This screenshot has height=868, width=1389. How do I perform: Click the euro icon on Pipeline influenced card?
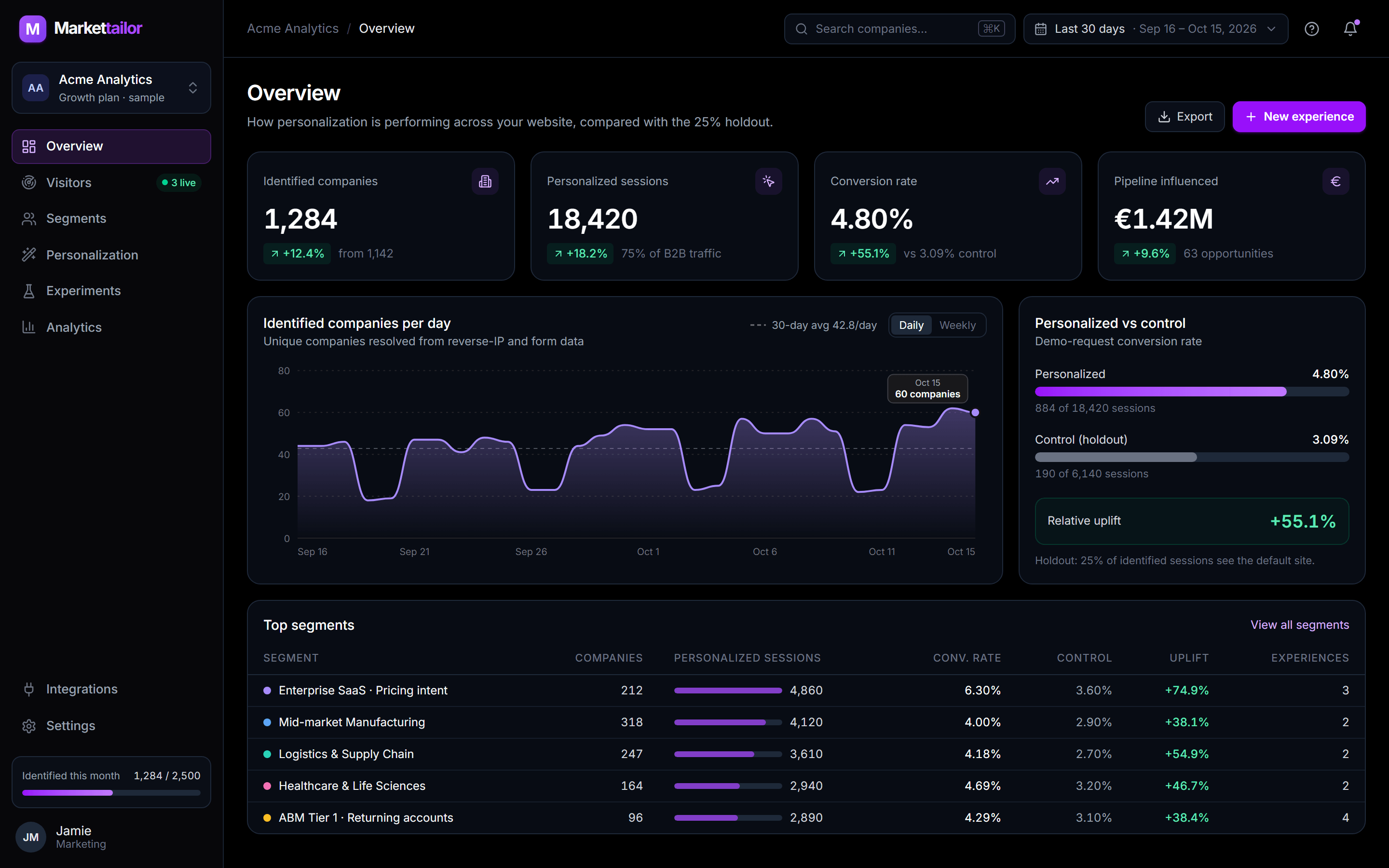pos(1335,181)
